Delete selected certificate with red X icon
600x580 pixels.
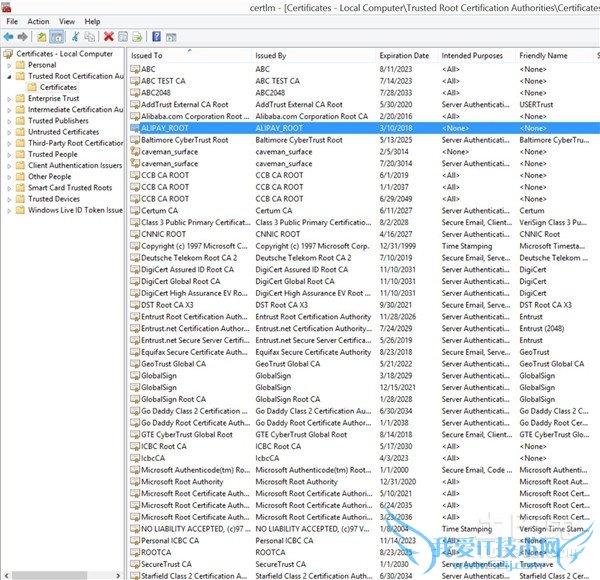point(108,36)
